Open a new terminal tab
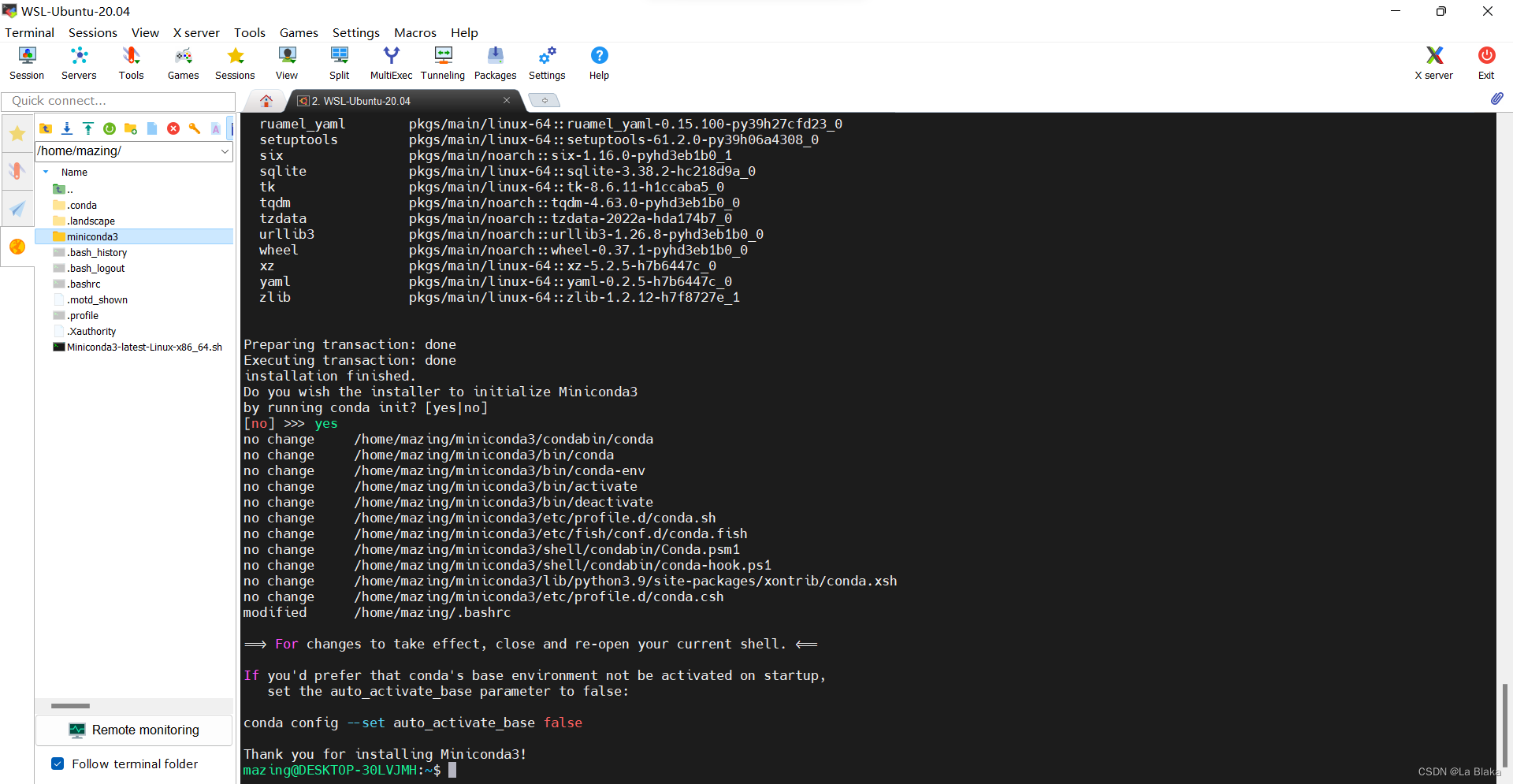 [x=544, y=100]
